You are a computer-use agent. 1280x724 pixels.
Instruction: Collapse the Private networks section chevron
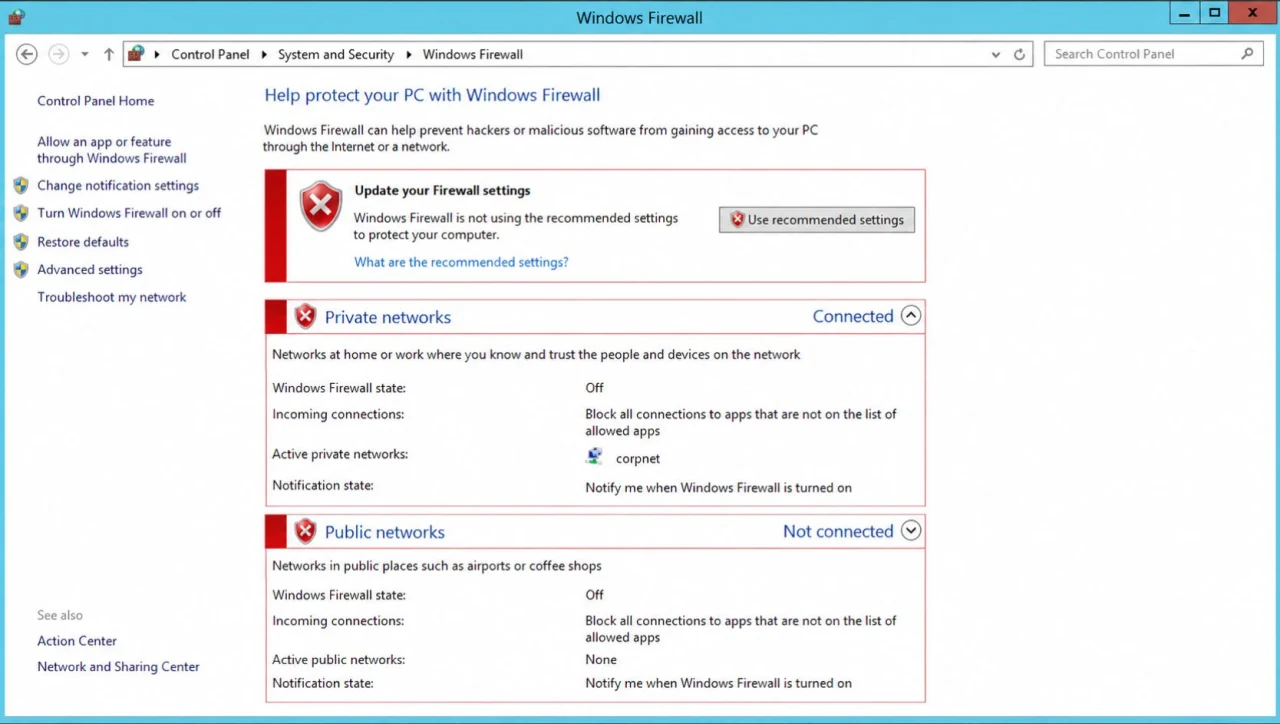click(x=910, y=315)
